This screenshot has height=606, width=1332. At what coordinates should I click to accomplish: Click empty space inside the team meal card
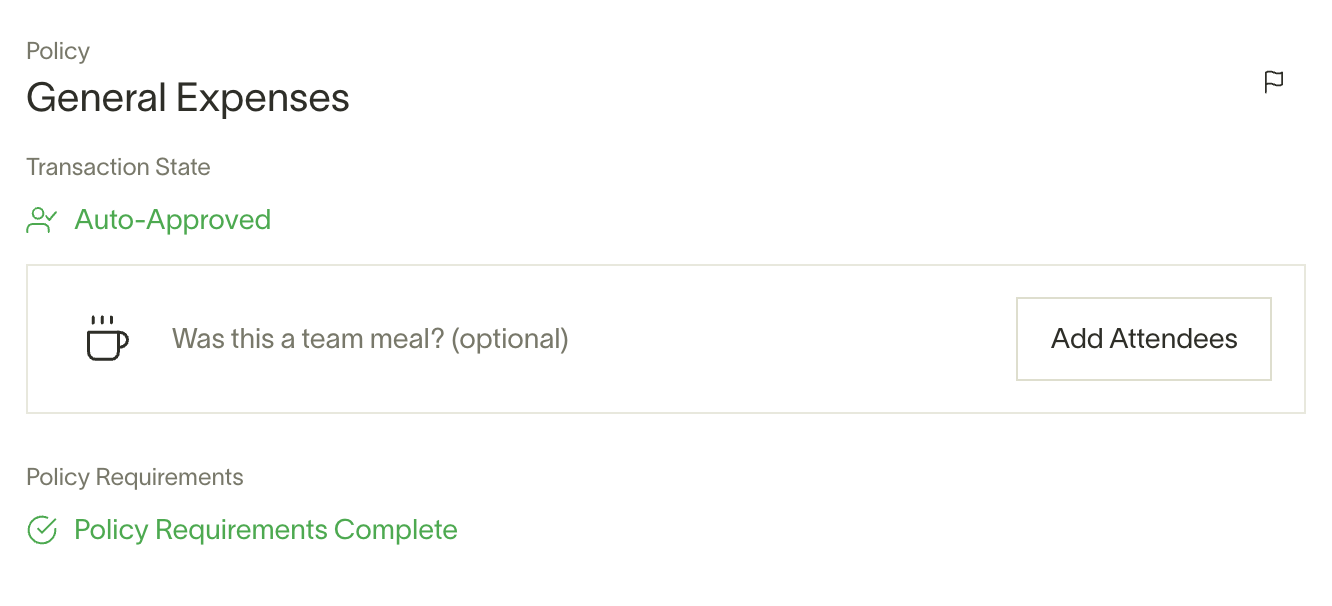coord(790,339)
